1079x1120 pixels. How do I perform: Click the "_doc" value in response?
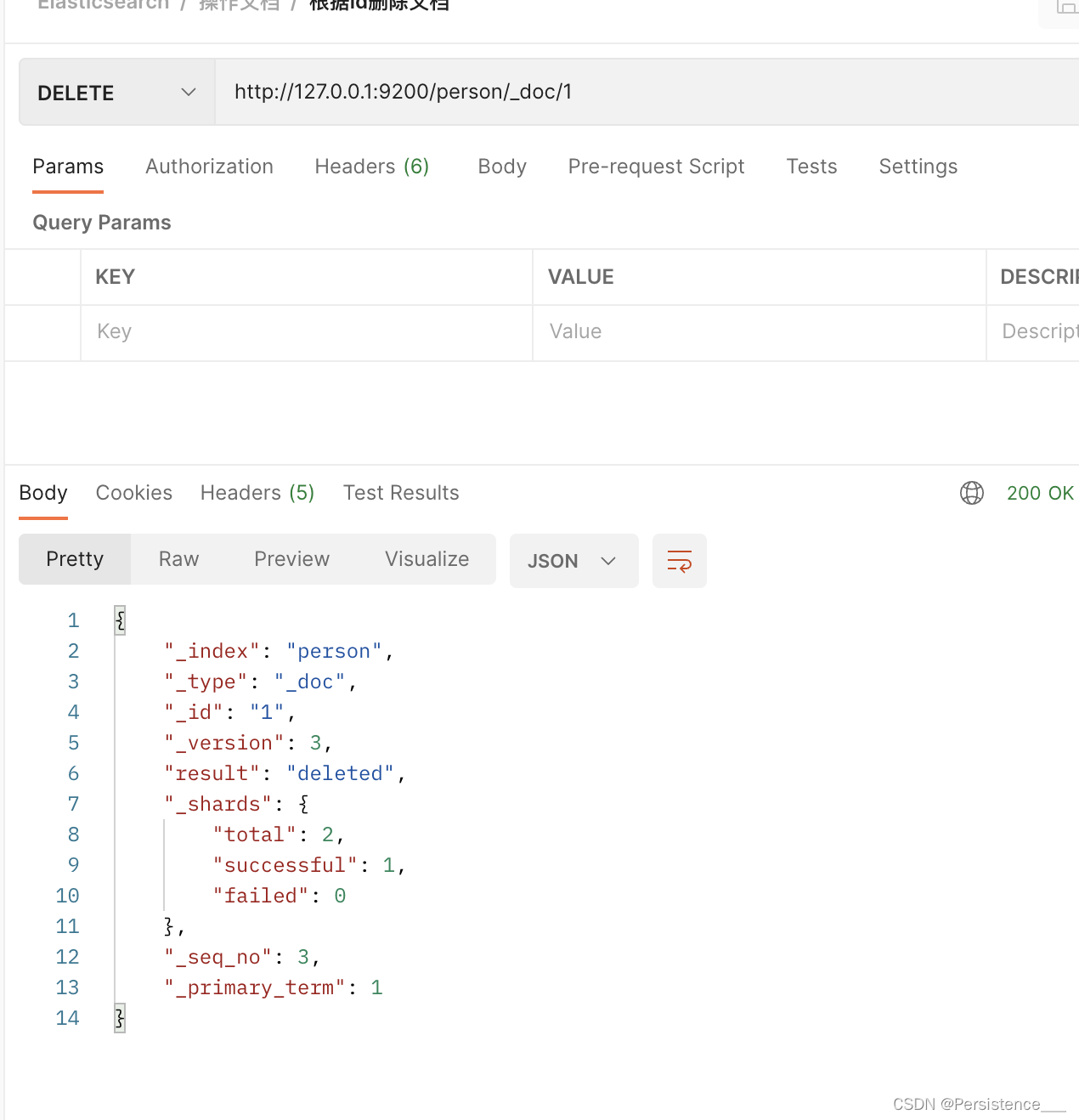(310, 682)
